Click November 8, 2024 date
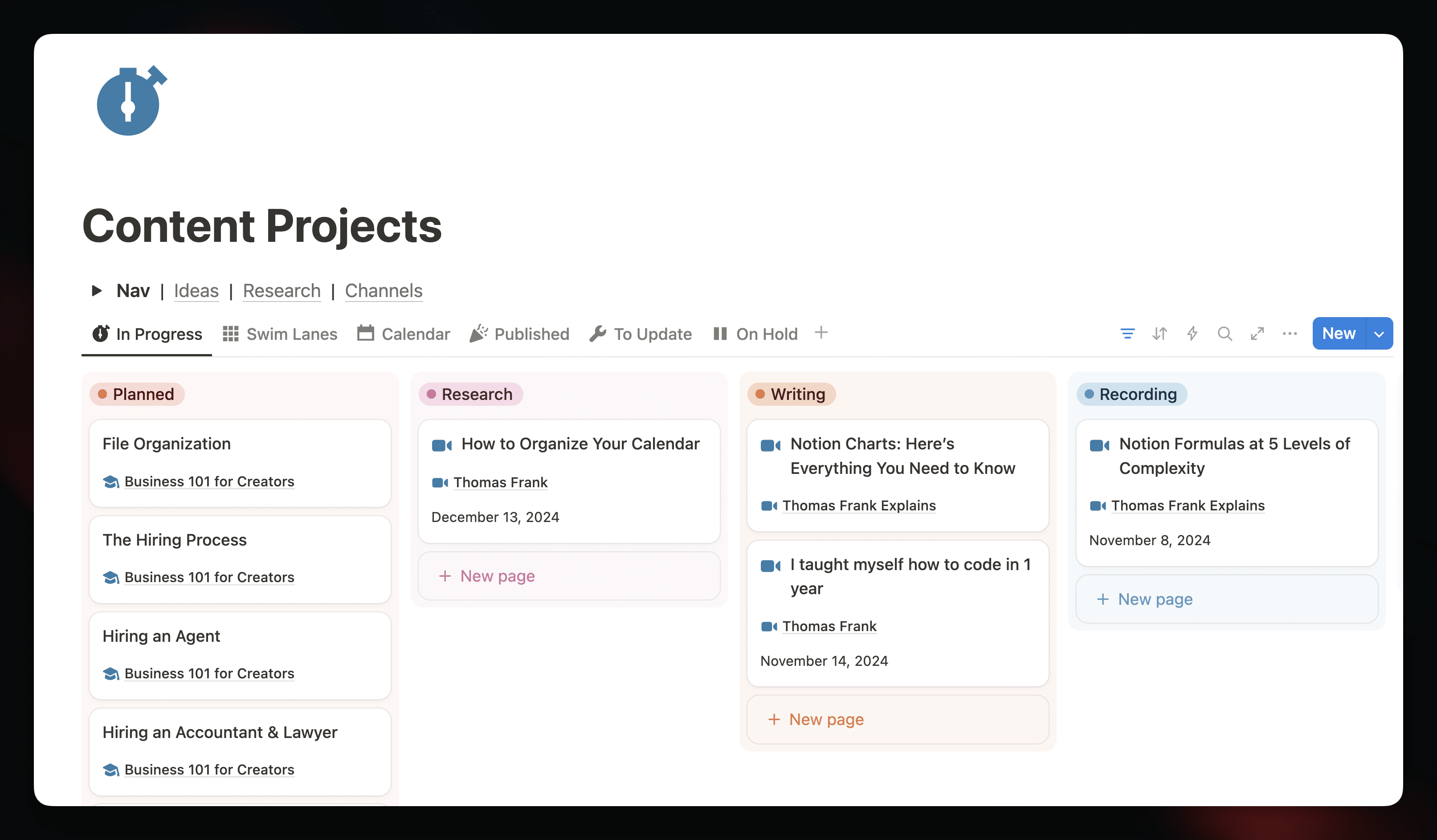This screenshot has width=1437, height=840. 1150,541
